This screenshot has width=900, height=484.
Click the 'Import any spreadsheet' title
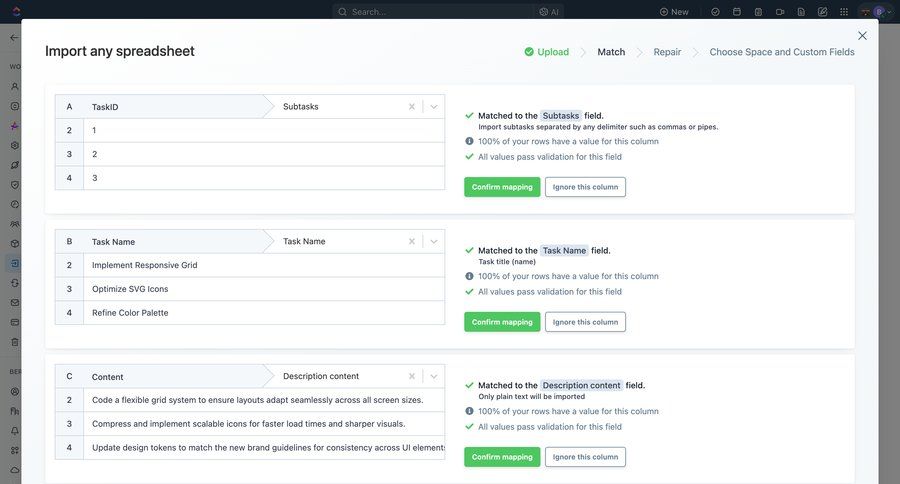(x=120, y=51)
